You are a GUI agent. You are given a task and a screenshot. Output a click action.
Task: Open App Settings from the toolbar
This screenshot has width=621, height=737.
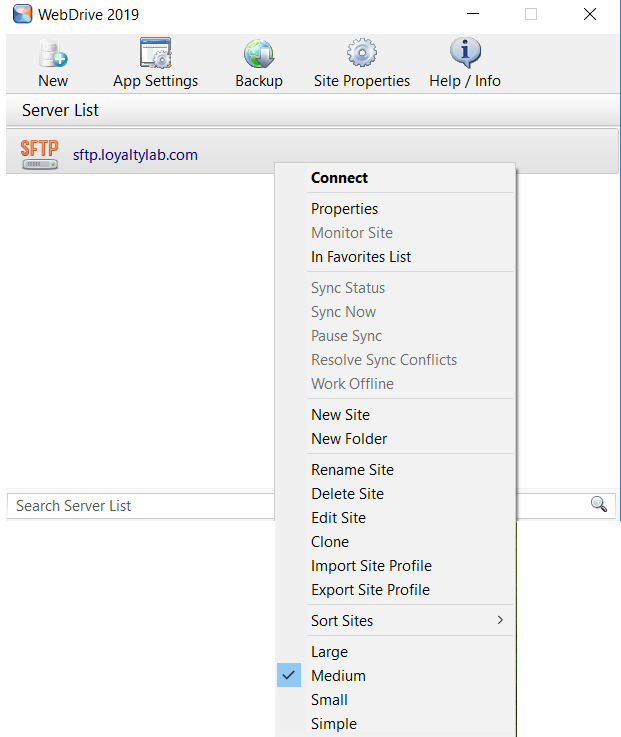tap(156, 54)
